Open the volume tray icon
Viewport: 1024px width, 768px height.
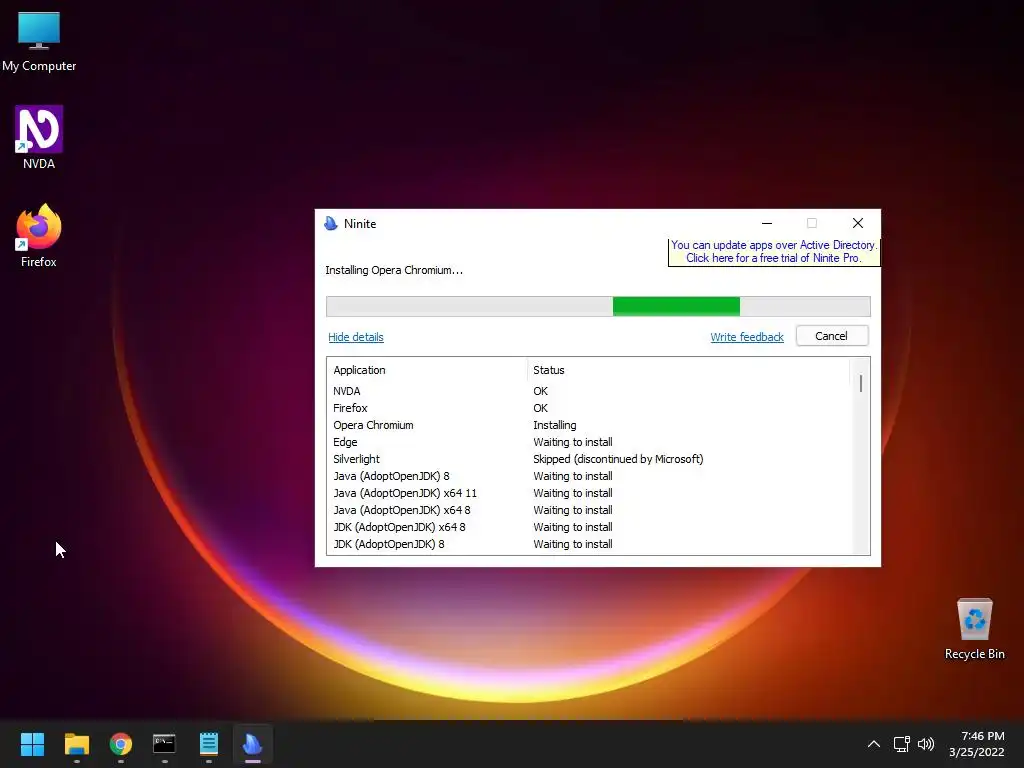coord(926,744)
